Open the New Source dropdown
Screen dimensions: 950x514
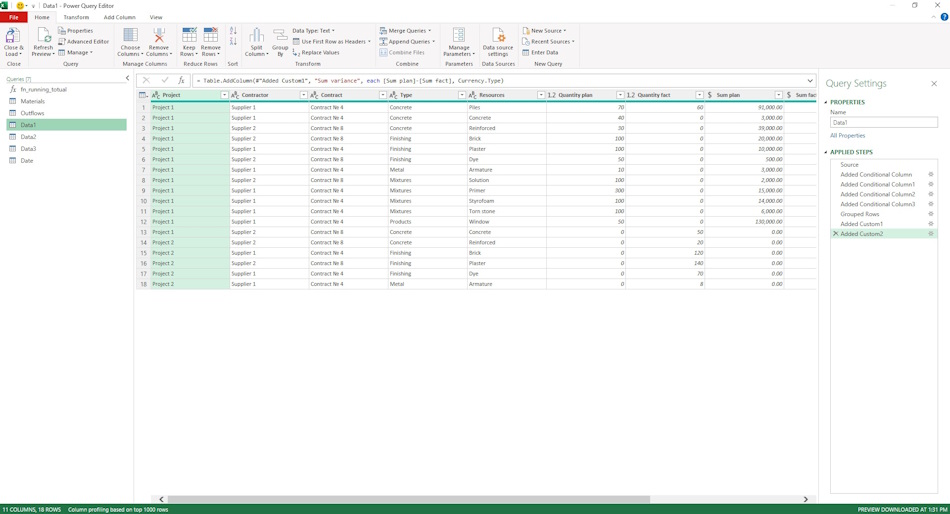(x=544, y=31)
